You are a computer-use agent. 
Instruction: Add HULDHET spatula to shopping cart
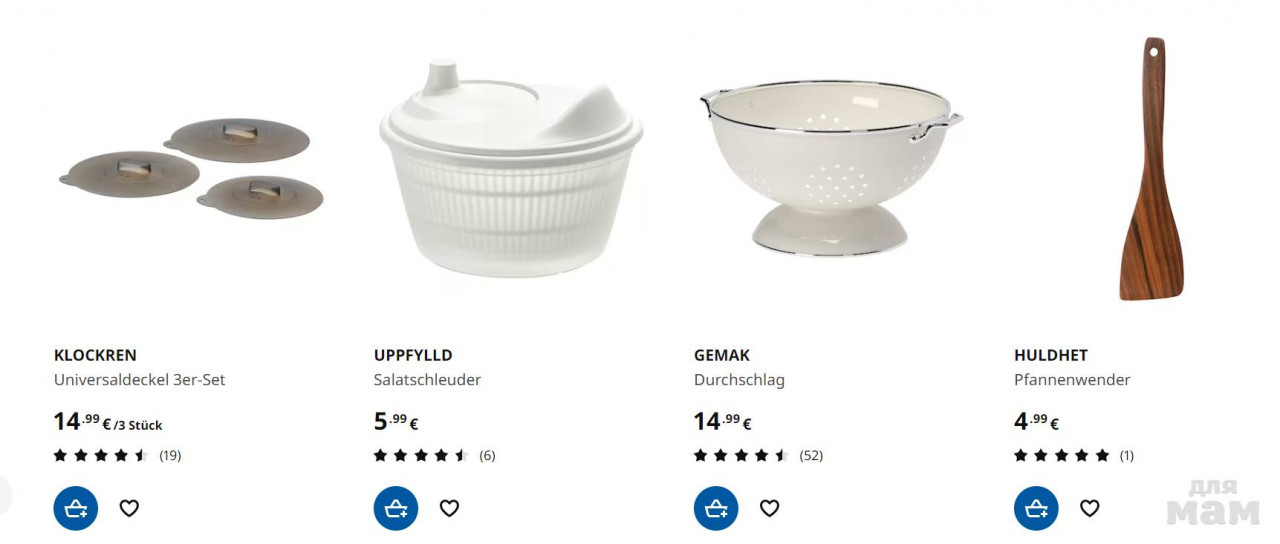pyautogui.click(x=1036, y=508)
